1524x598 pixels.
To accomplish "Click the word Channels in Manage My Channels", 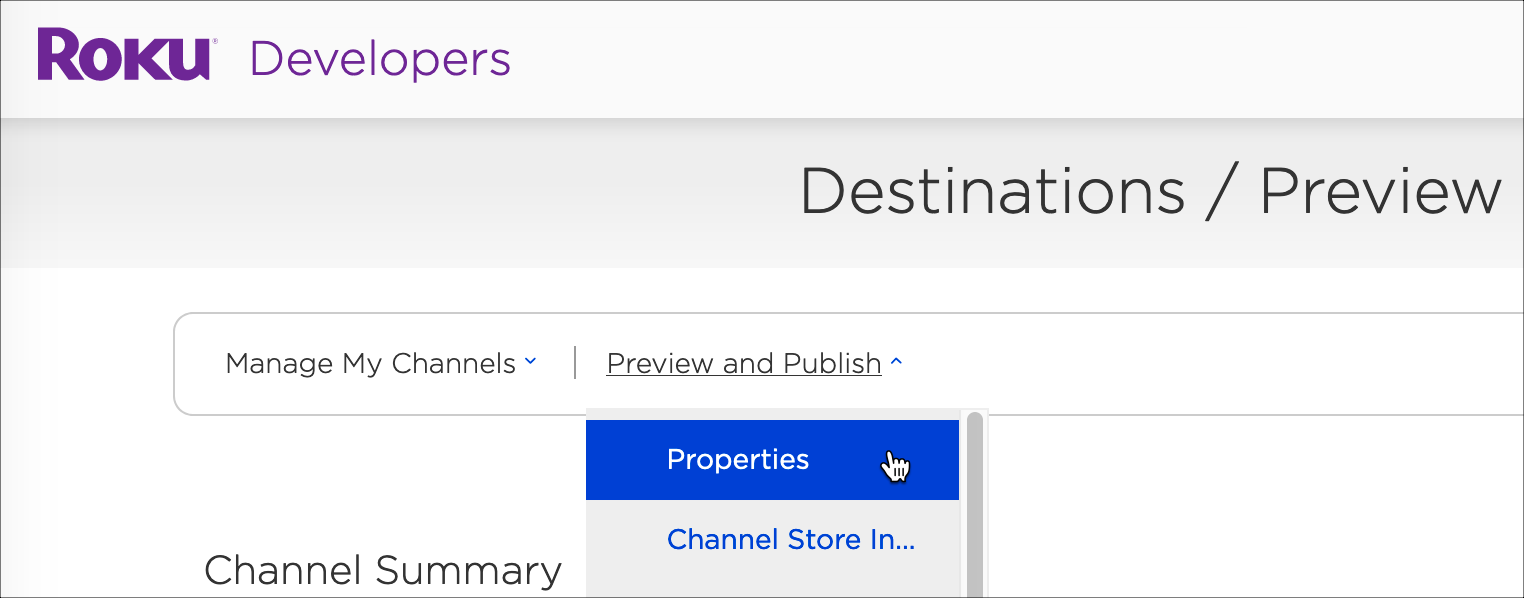I will click(453, 363).
